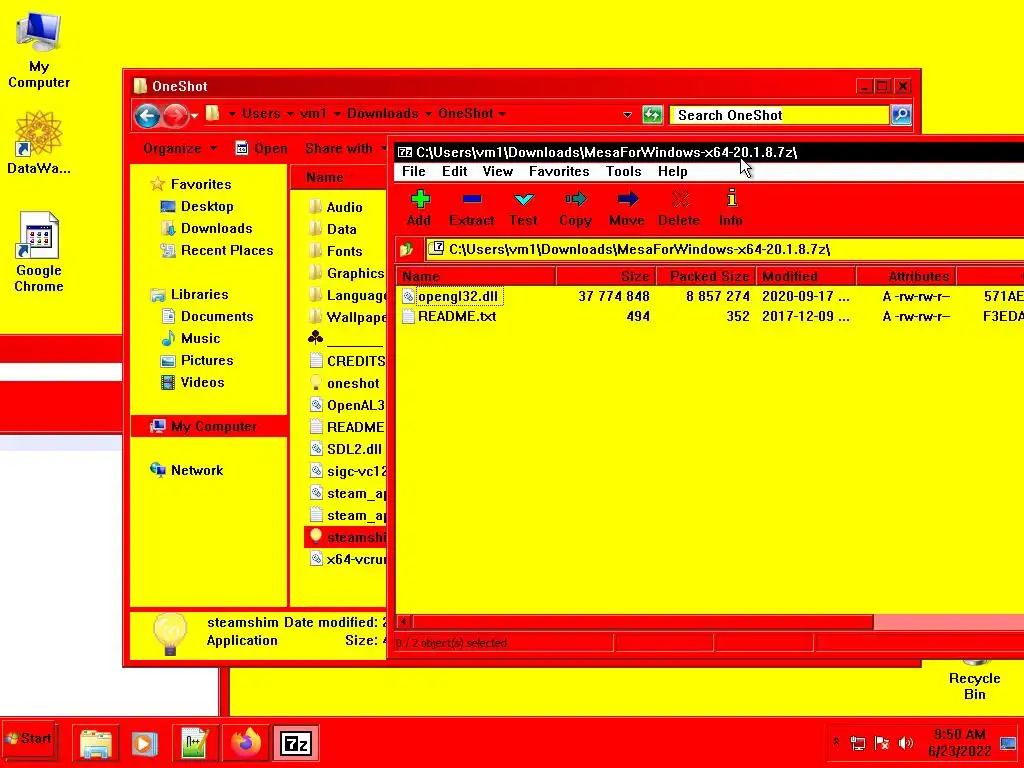Sort 7-Zip list by Name column
1024x768 pixels.
pyautogui.click(x=476, y=276)
